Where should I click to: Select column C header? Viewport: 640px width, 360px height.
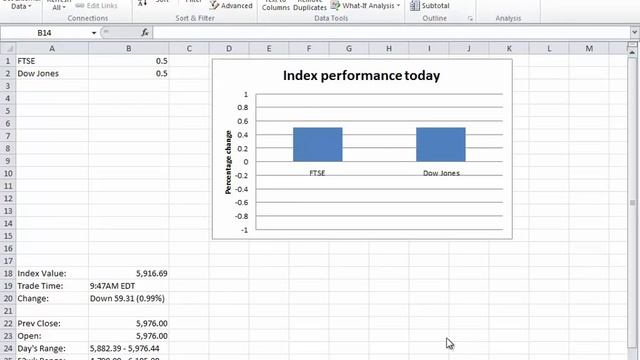click(x=189, y=48)
